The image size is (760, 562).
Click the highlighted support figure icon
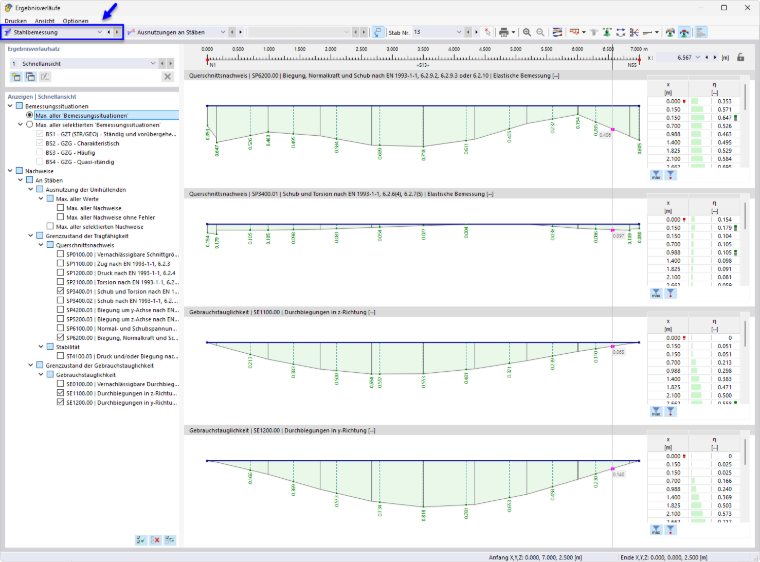[x=684, y=32]
